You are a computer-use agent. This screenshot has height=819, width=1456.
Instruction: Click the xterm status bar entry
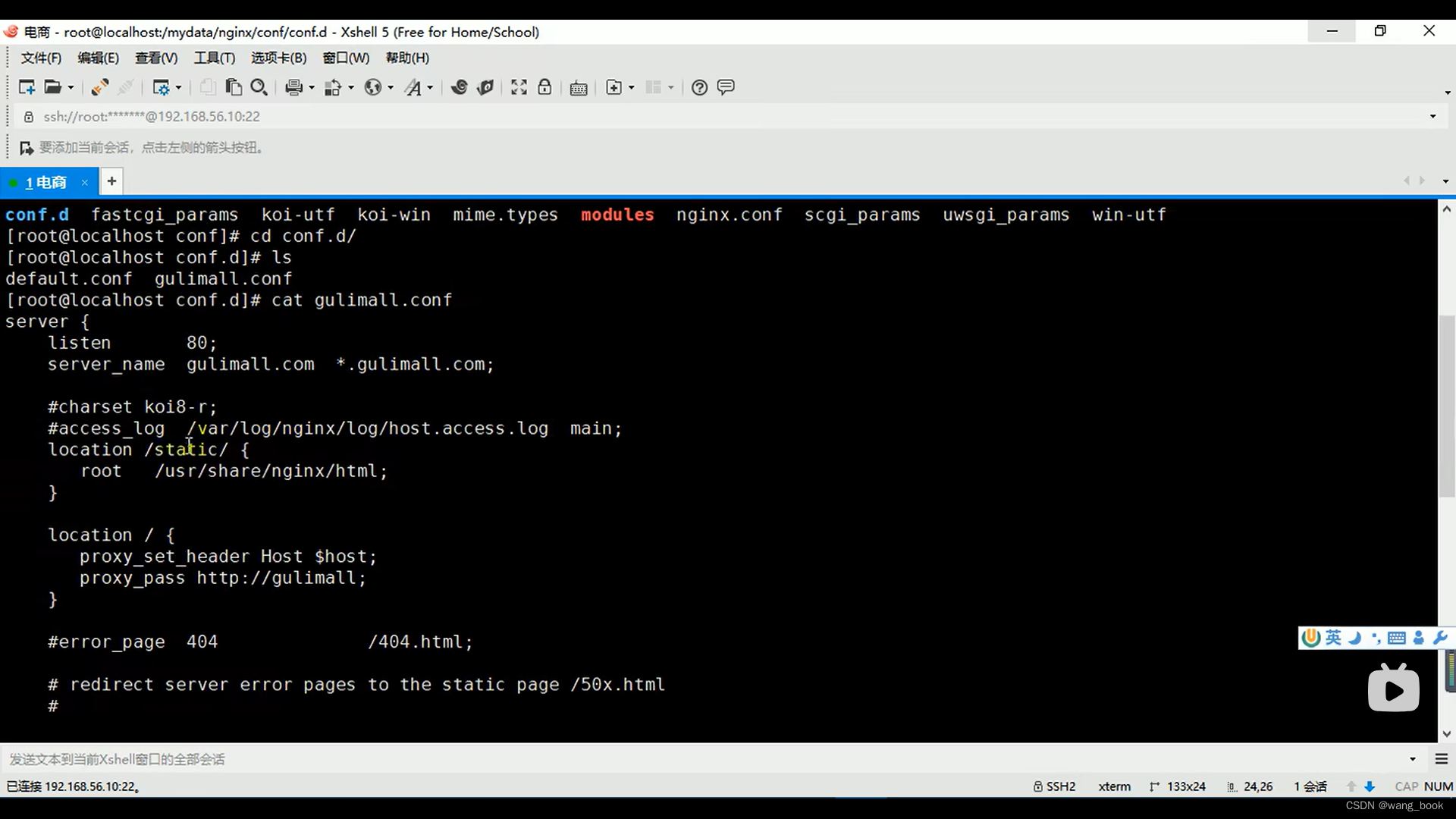1114,787
